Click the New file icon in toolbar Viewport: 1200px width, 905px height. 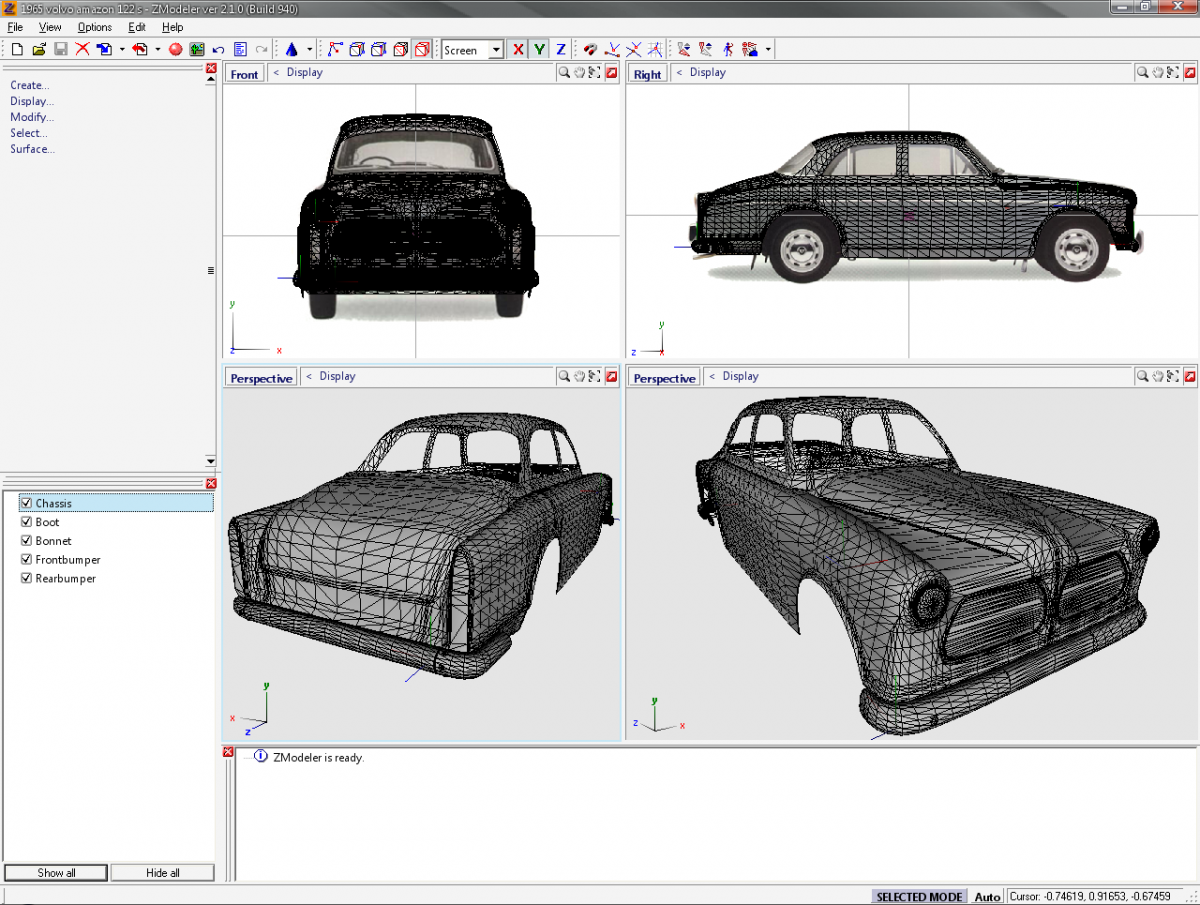(x=17, y=49)
